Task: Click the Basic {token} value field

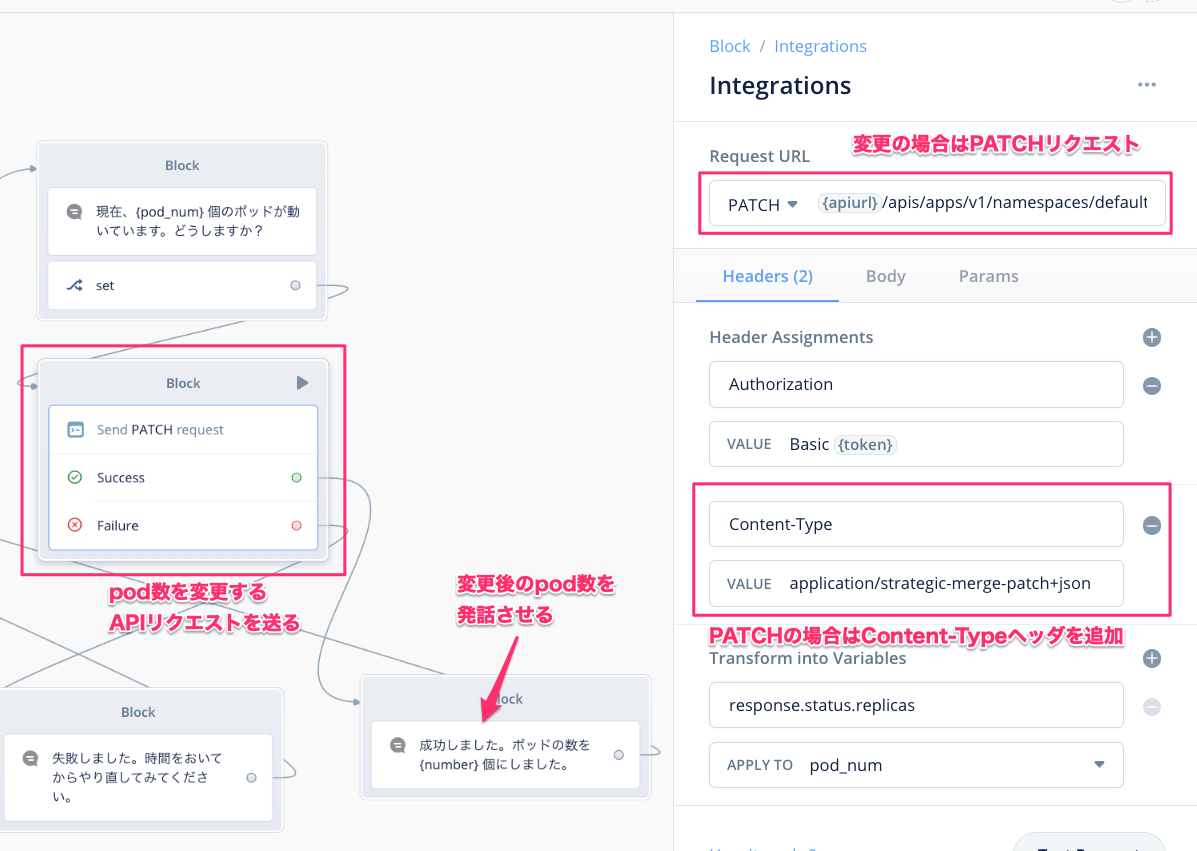Action: (x=916, y=444)
